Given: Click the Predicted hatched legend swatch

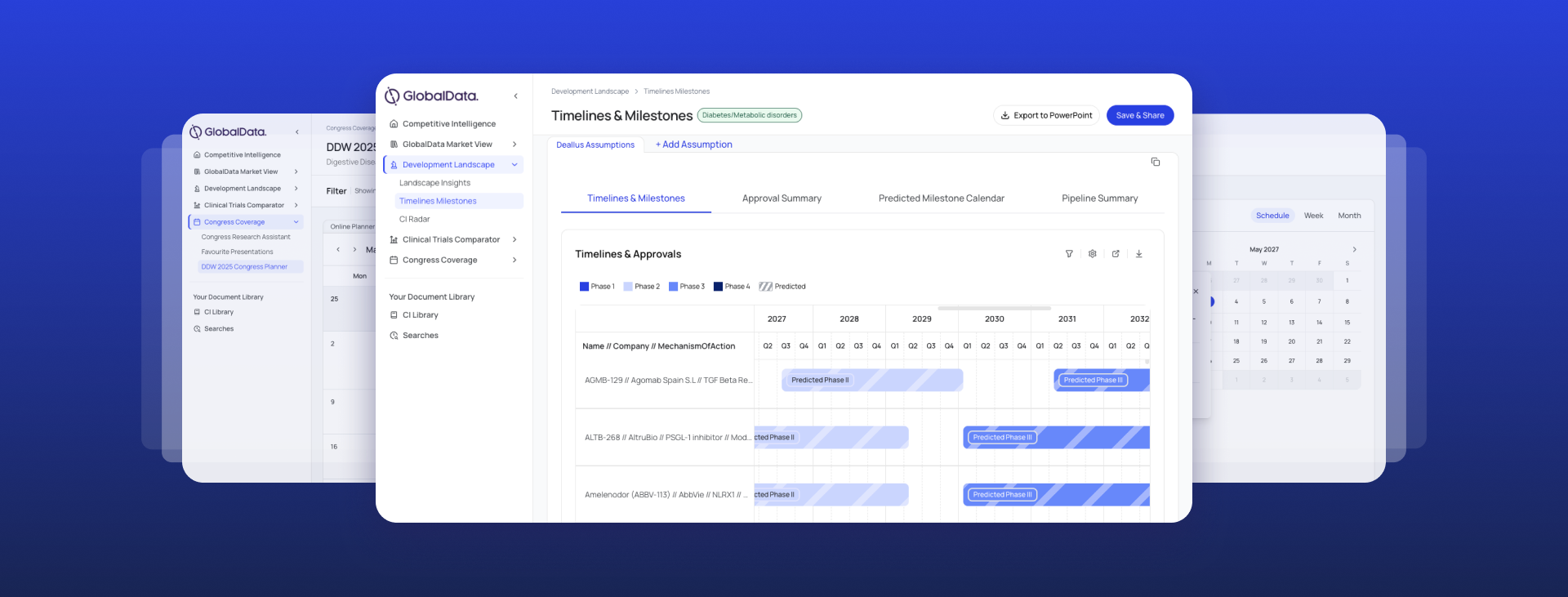Looking at the screenshot, I should click(x=765, y=287).
